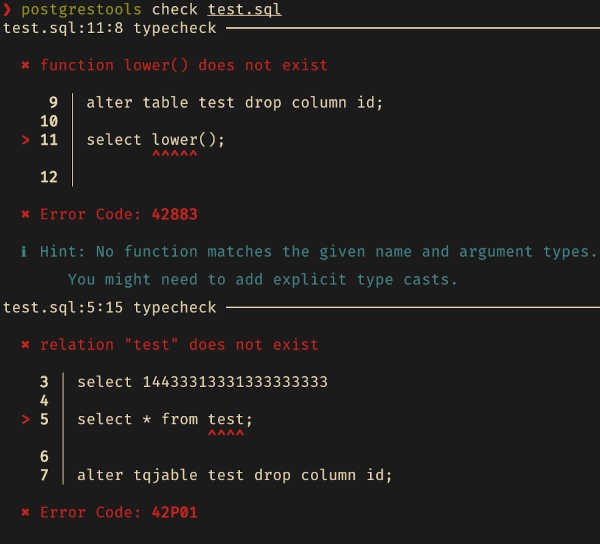Viewport: 600px width, 544px height.
Task: Click the red arrow marker at line 11
Action: pyautogui.click(x=25, y=140)
